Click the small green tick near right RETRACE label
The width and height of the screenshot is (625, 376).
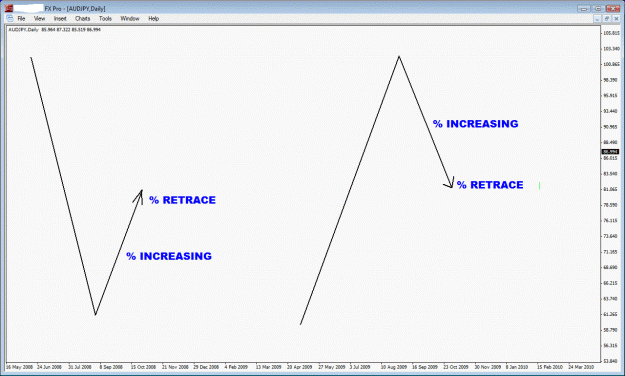[x=539, y=186]
